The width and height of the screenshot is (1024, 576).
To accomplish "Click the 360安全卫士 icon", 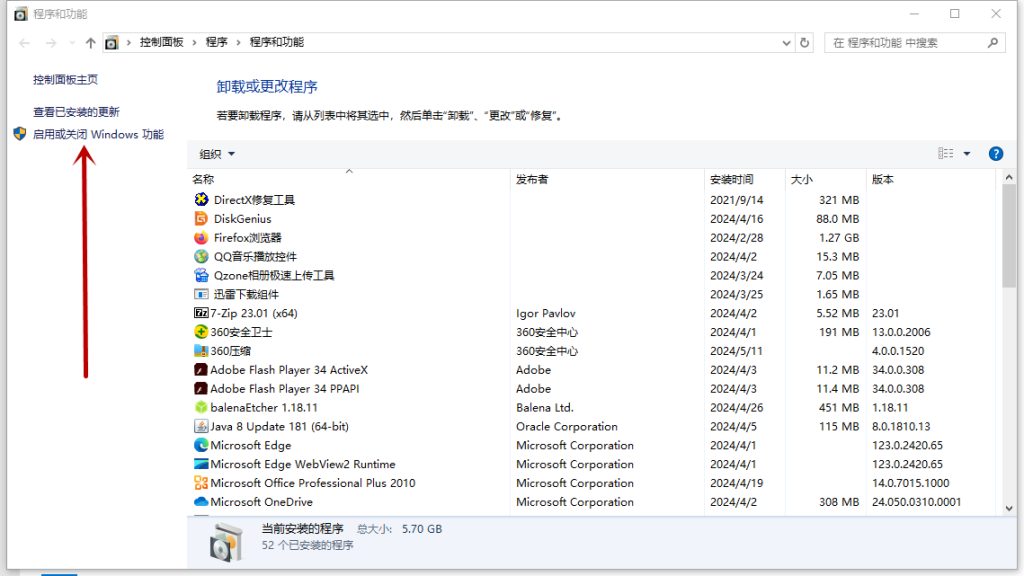I will [x=201, y=332].
